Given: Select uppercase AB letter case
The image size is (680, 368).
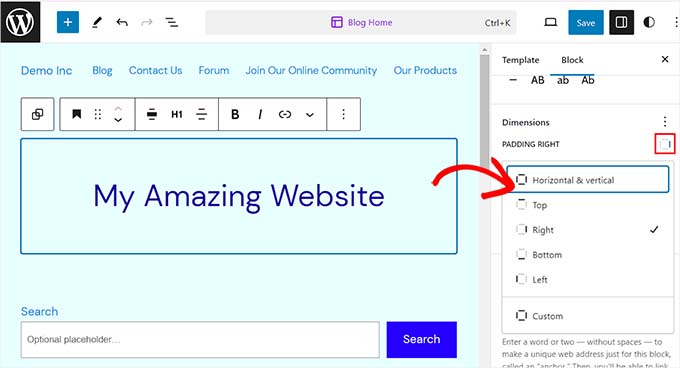Looking at the screenshot, I should (537, 80).
